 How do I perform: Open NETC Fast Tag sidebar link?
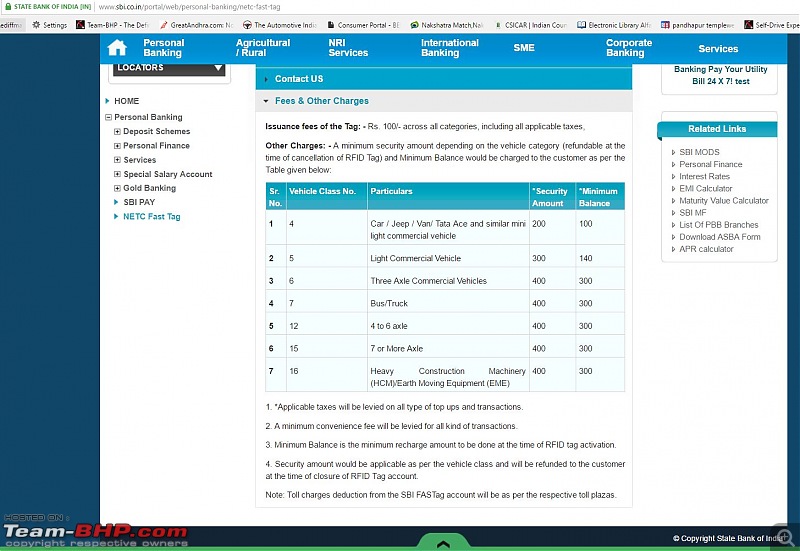(x=152, y=216)
